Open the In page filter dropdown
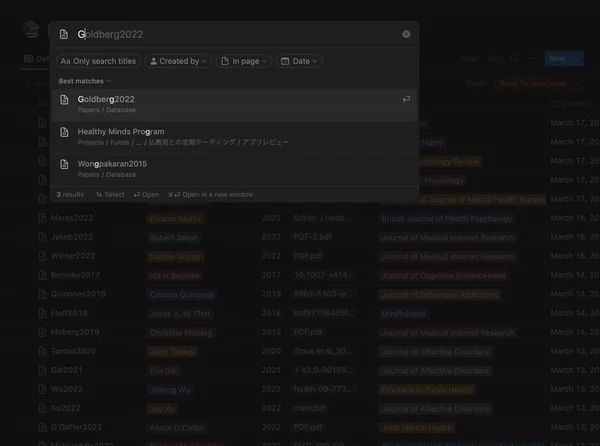The height and width of the screenshot is (446, 600). [244, 61]
